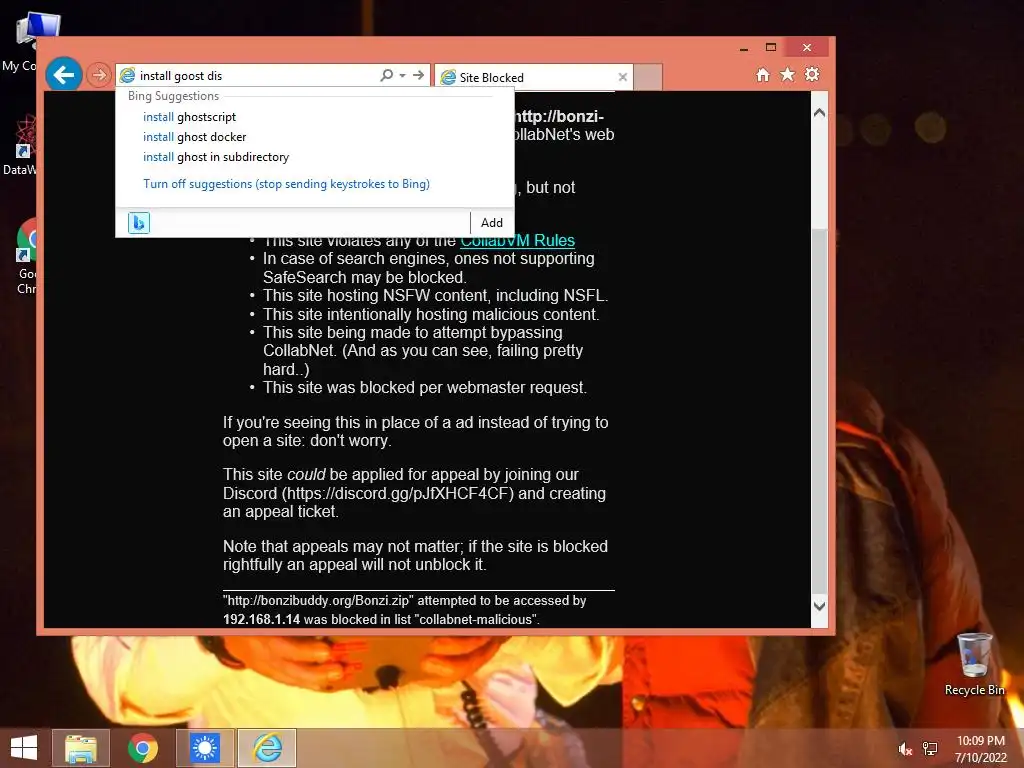Minimize the Internet Explorer window
This screenshot has width=1024, height=768.
click(x=744, y=48)
